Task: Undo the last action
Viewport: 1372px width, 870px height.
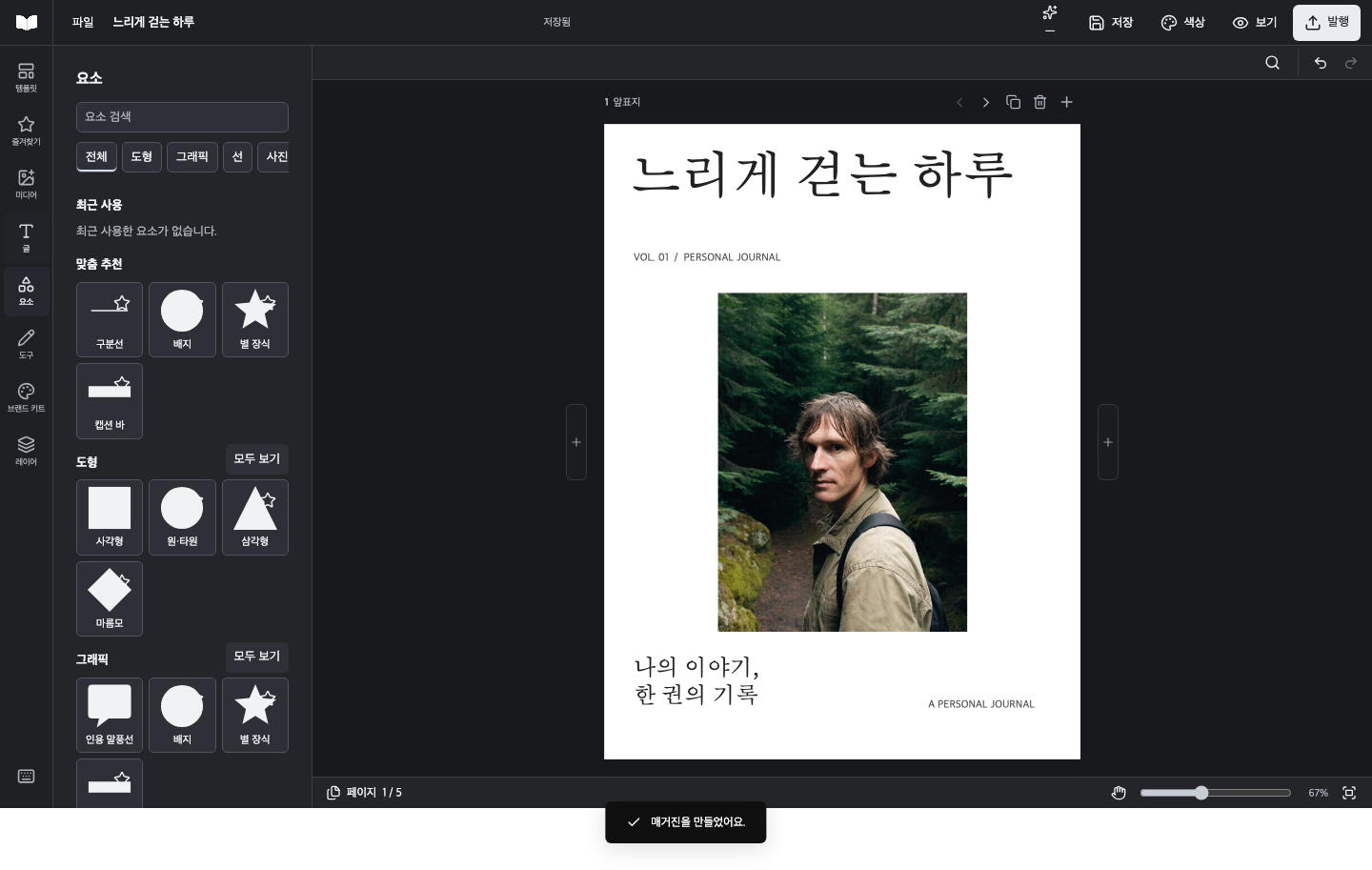Action: click(x=1321, y=63)
